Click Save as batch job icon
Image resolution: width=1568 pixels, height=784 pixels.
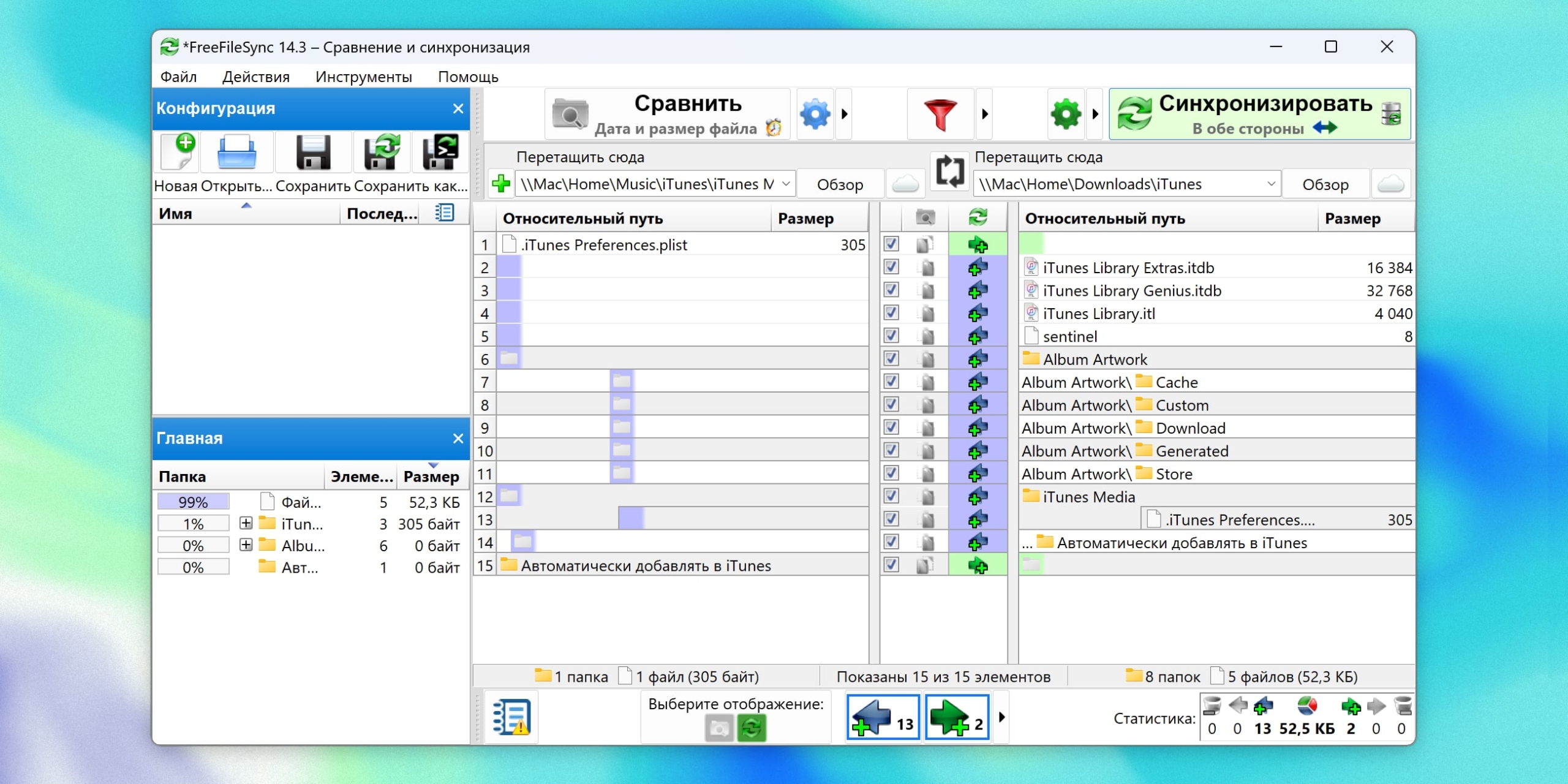(440, 152)
